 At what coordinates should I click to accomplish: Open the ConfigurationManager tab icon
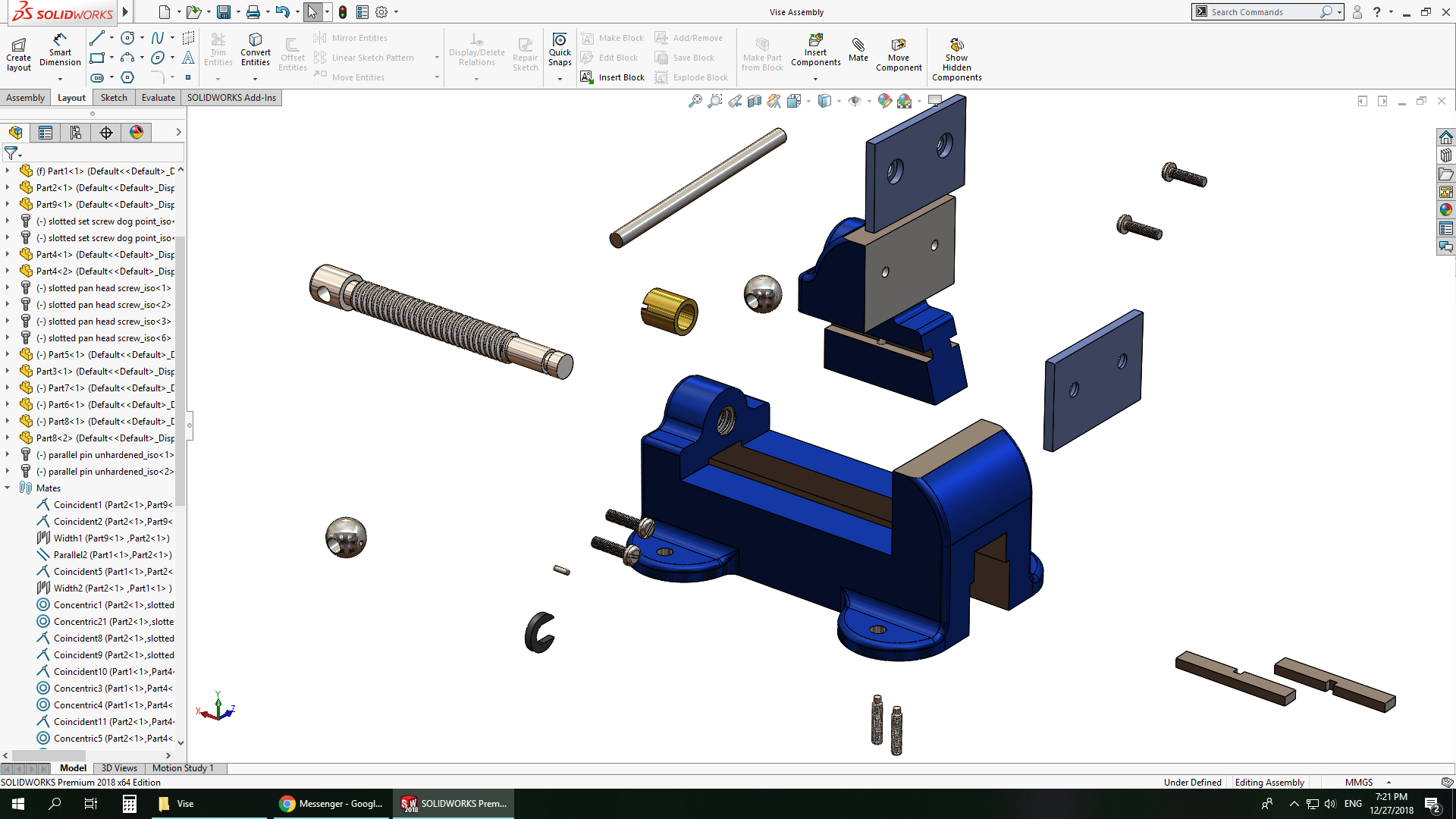[x=76, y=133]
